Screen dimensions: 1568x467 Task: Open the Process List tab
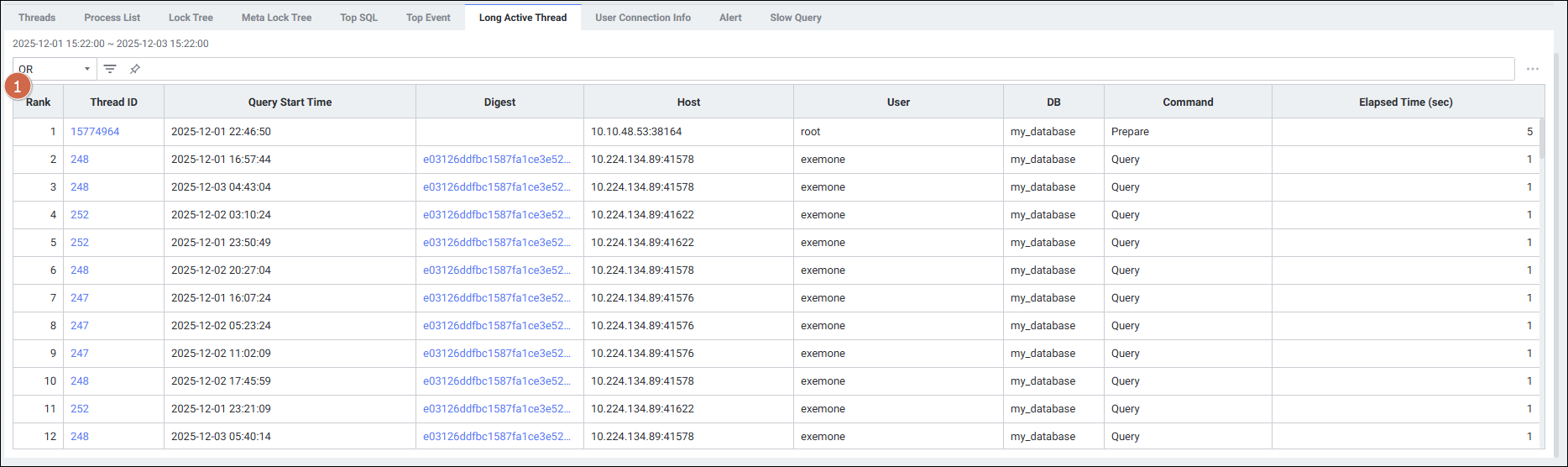pos(112,18)
